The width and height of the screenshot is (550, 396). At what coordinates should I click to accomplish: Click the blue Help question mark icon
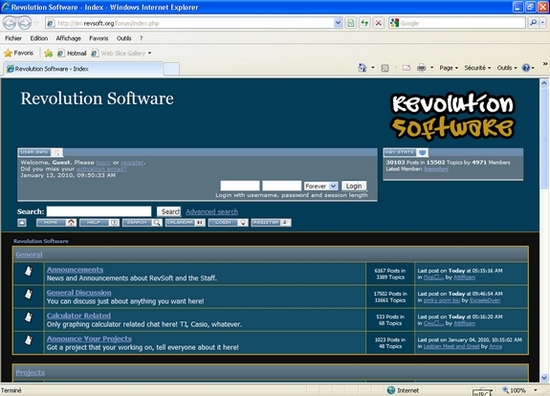526,68
